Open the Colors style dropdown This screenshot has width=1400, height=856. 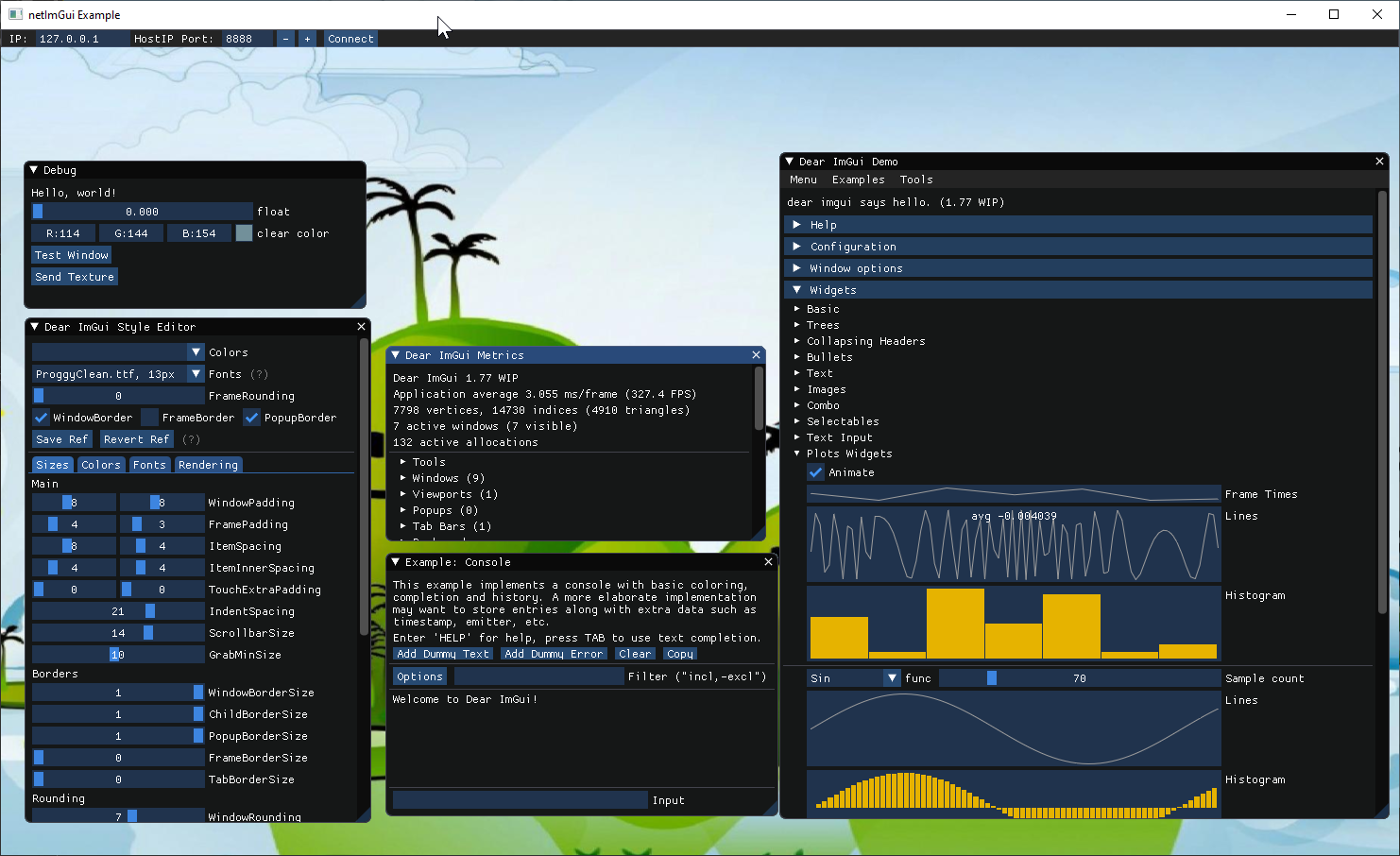118,352
